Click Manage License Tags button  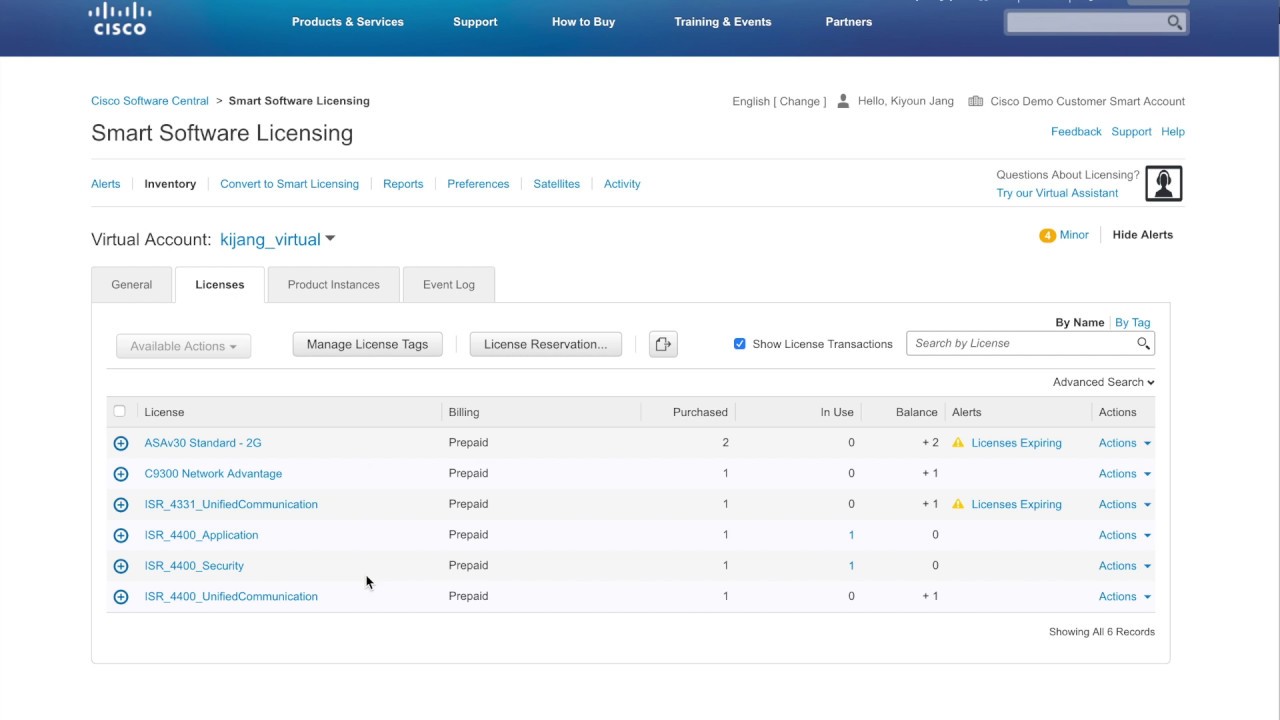click(368, 344)
